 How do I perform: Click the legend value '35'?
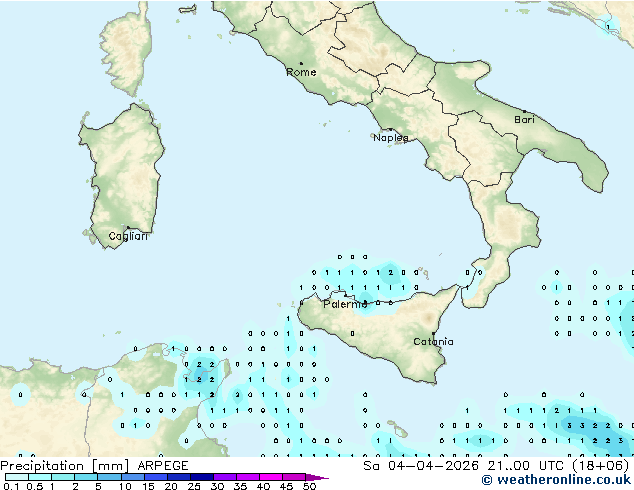click(x=240, y=486)
